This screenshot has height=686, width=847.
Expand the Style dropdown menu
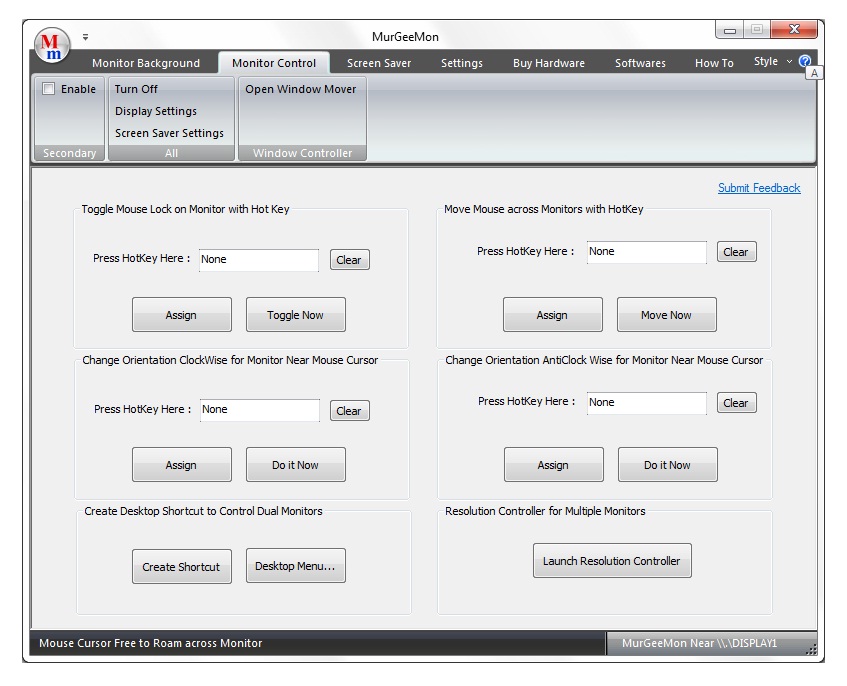coord(772,62)
